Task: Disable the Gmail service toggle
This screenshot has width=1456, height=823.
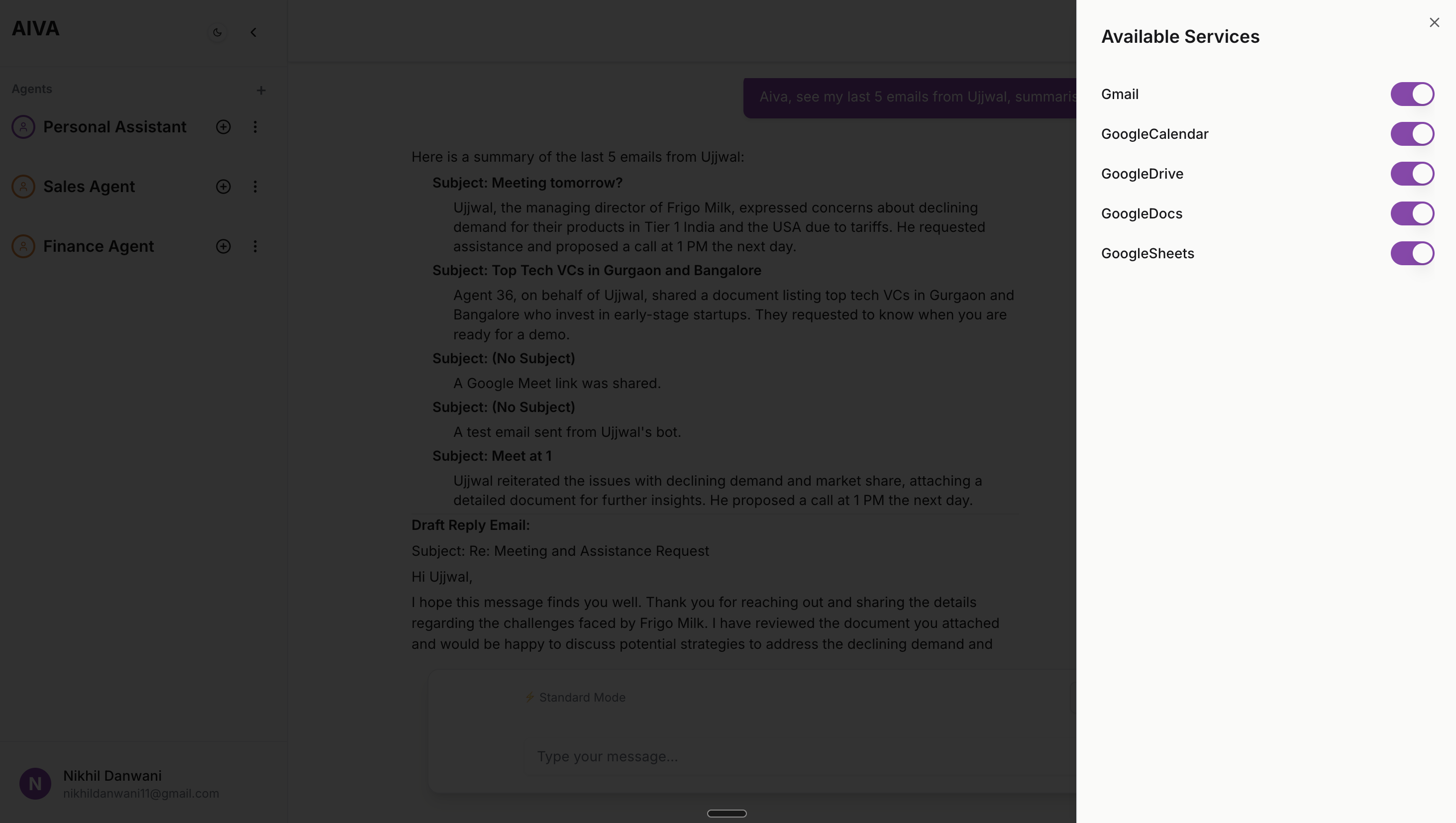Action: [x=1412, y=95]
